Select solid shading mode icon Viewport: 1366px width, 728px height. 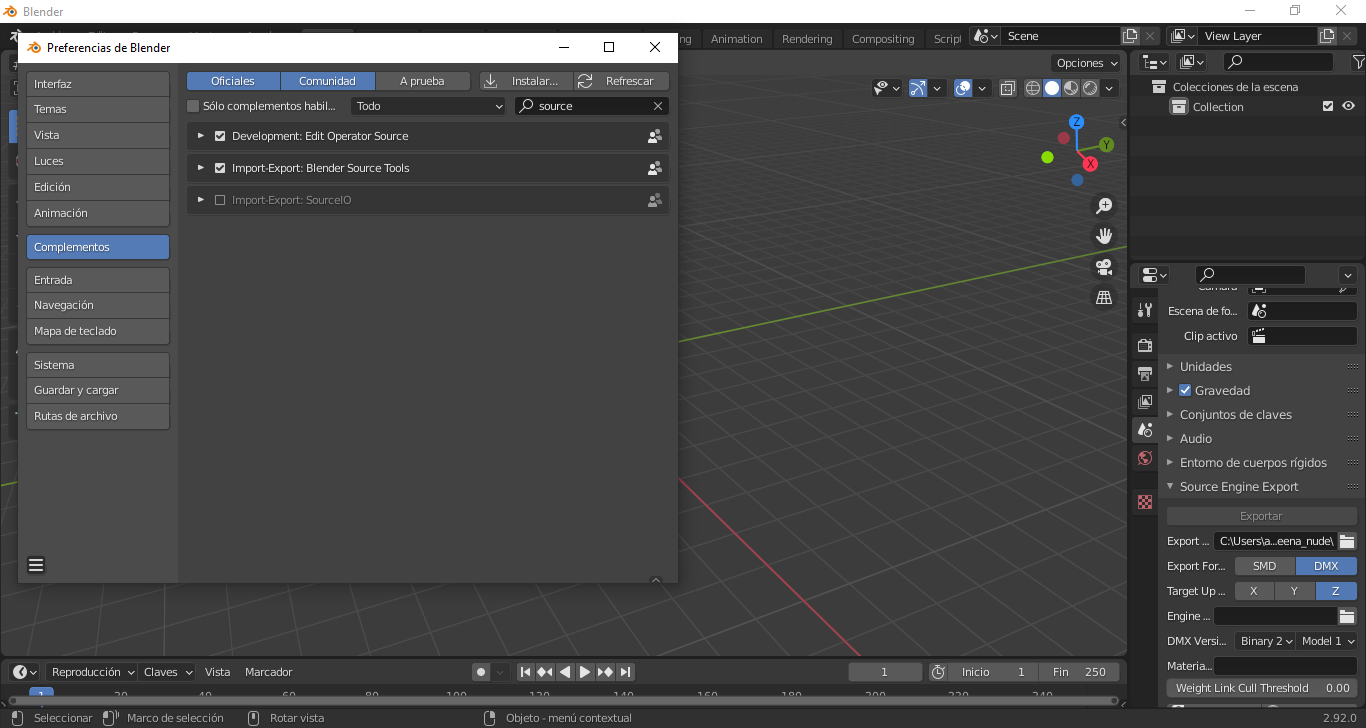coord(1052,88)
